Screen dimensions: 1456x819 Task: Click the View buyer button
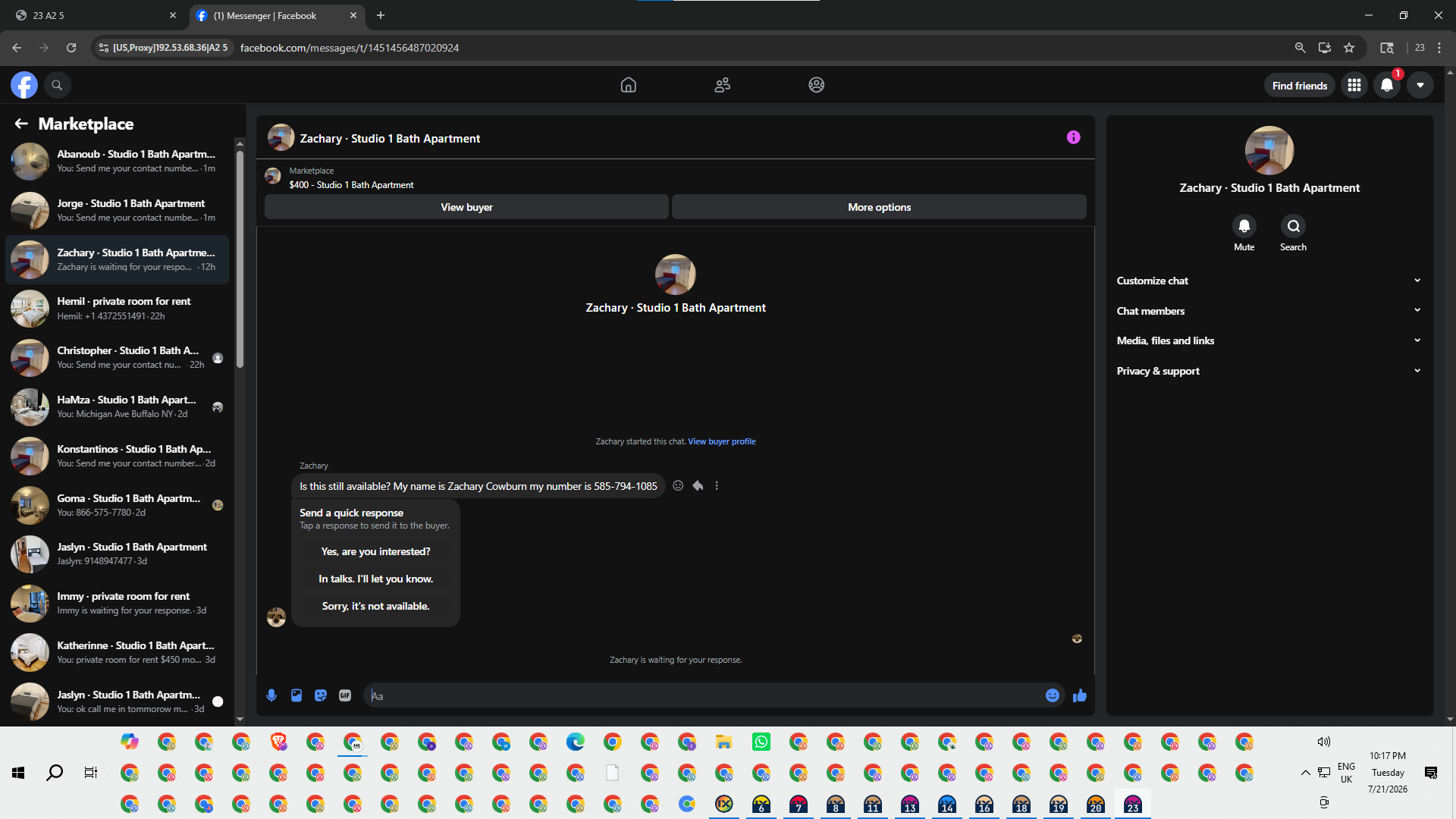466,207
